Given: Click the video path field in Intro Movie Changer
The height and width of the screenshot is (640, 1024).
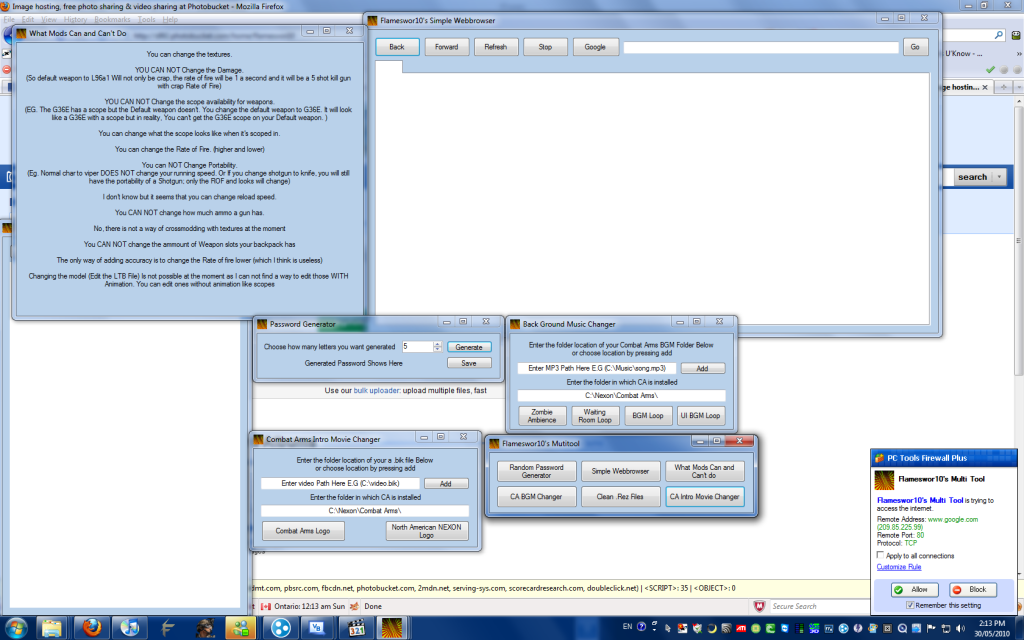Looking at the screenshot, I should pyautogui.click(x=340, y=483).
